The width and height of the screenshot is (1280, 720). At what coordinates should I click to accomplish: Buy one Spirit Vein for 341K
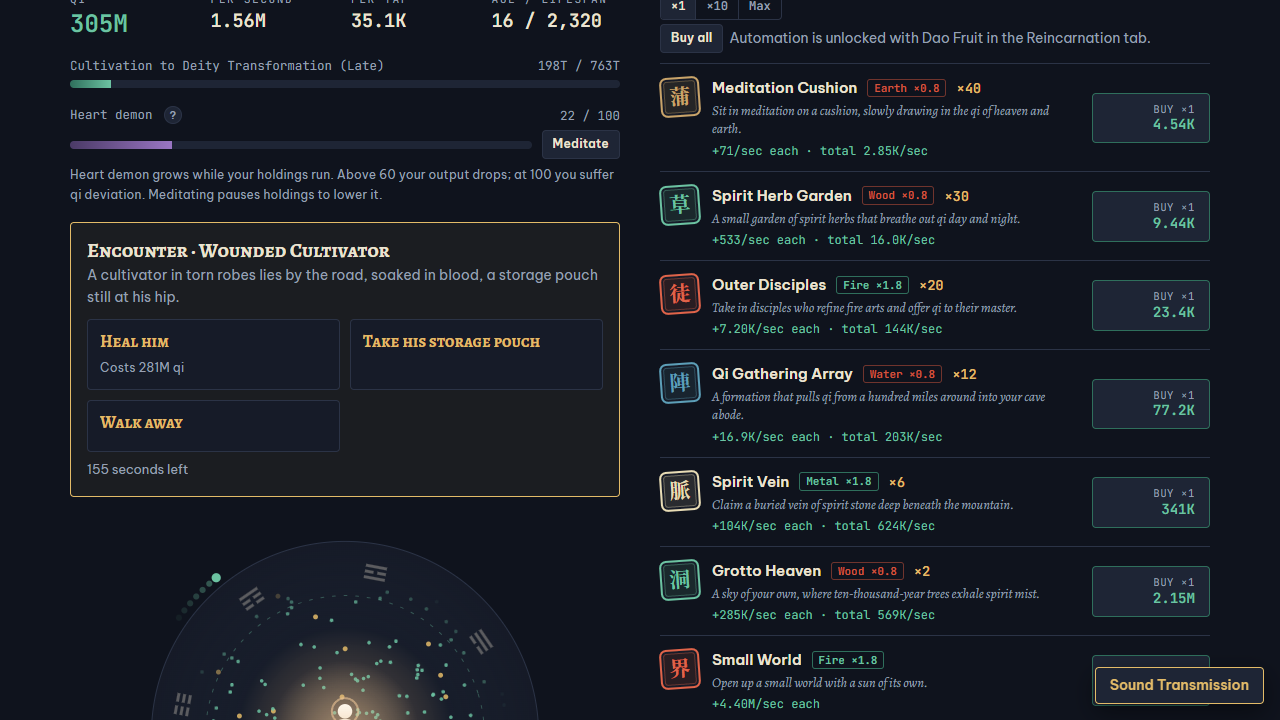pos(1151,502)
